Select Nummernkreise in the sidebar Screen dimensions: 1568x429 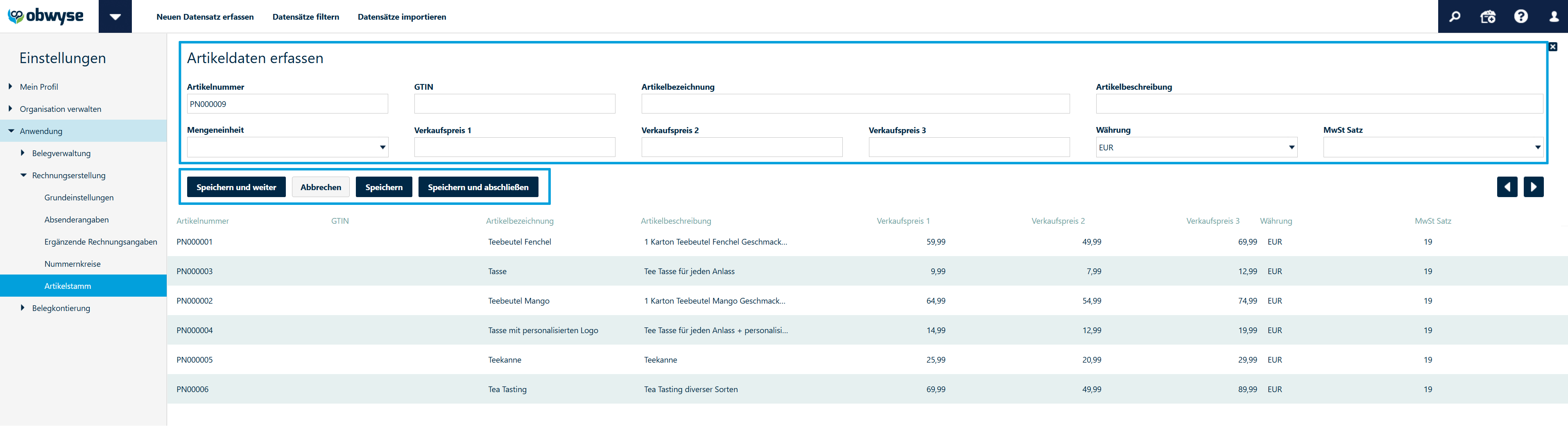[72, 264]
